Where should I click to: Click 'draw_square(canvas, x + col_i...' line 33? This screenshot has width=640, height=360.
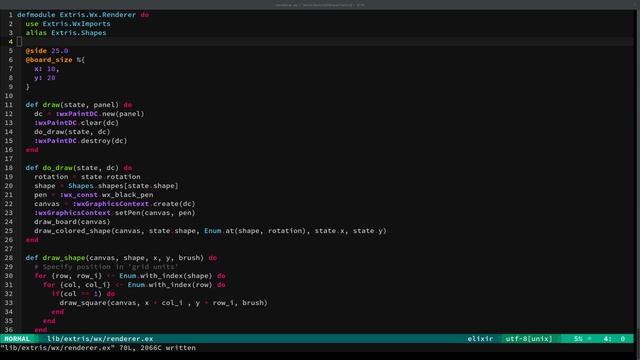[x=164, y=303]
